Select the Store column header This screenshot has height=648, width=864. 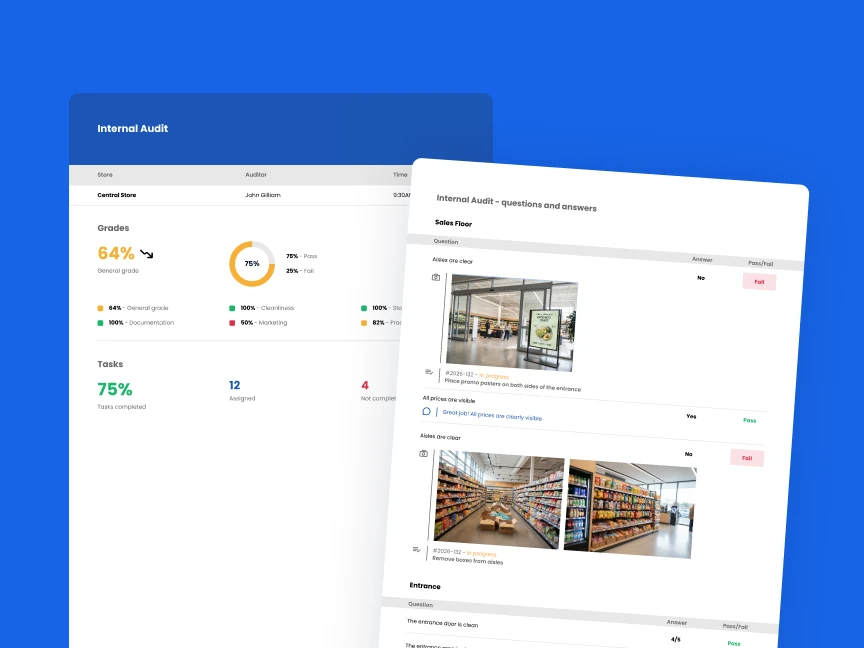pos(105,174)
